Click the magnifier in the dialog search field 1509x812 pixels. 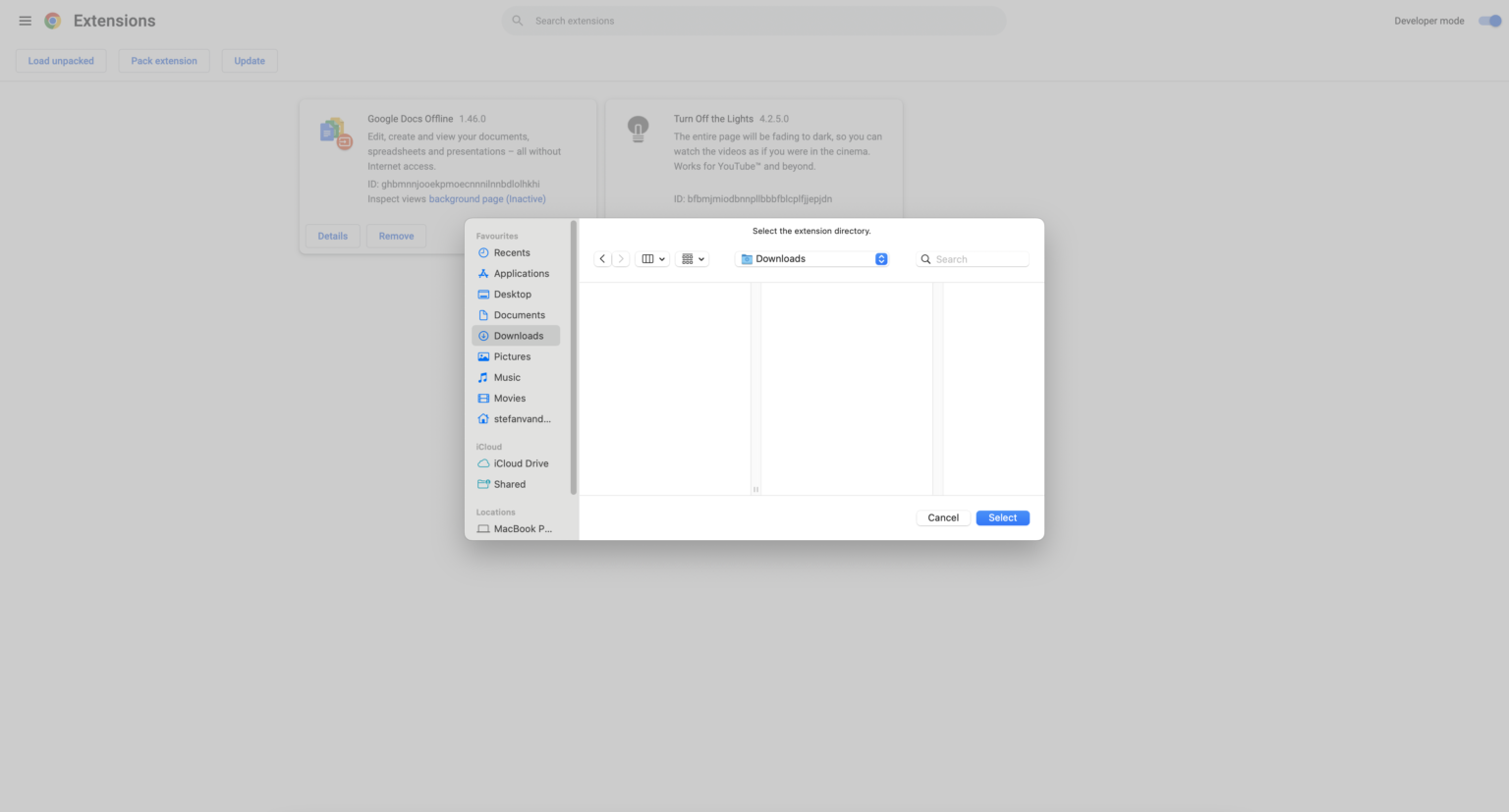click(x=924, y=258)
